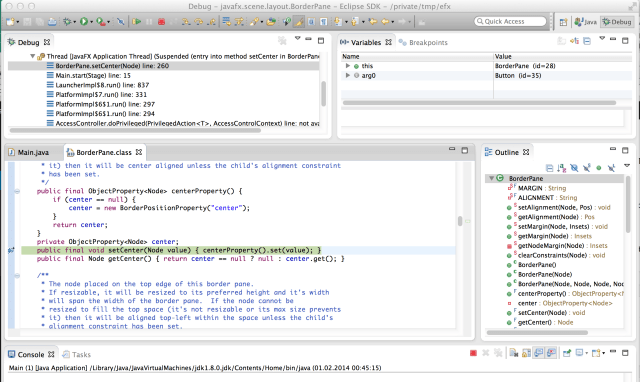The width and height of the screenshot is (640, 382).
Task: Resume execution with the Resume icon
Action: [x=137, y=22]
